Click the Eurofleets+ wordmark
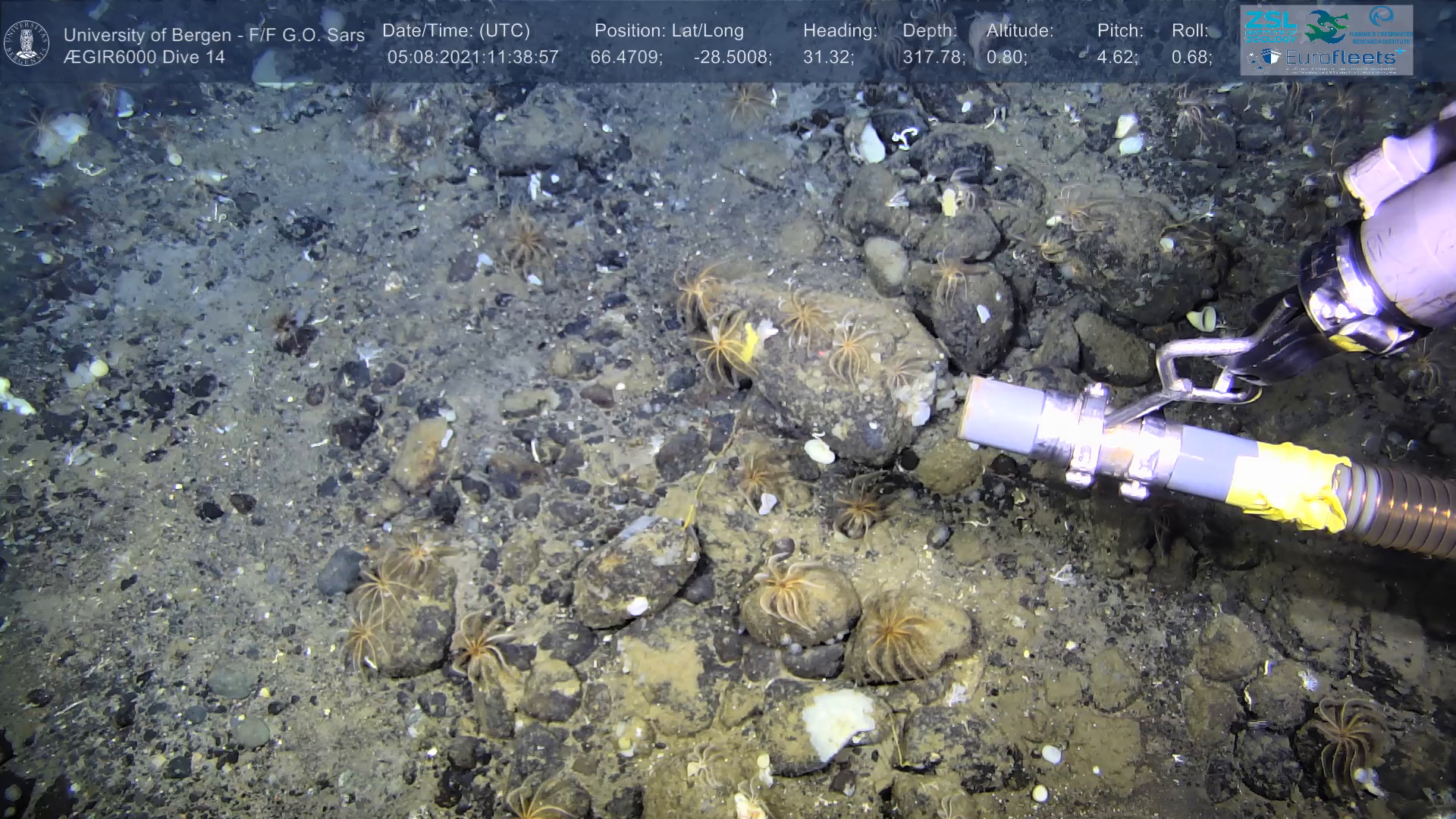1456x819 pixels. [x=1341, y=58]
